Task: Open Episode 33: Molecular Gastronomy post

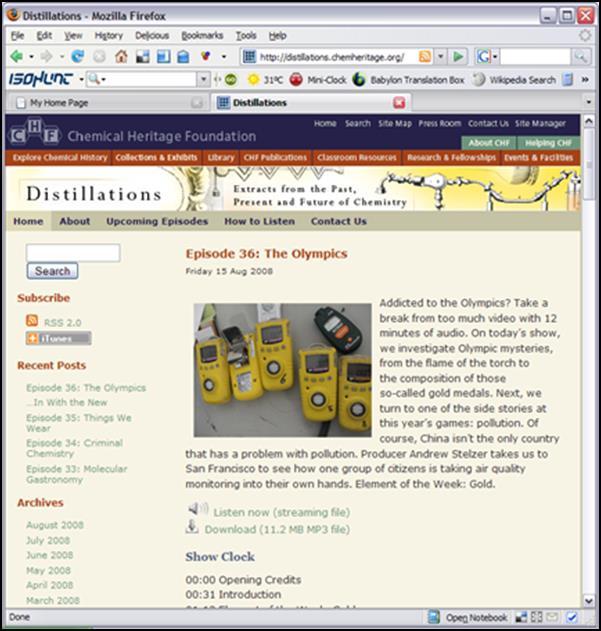Action: tap(76, 474)
